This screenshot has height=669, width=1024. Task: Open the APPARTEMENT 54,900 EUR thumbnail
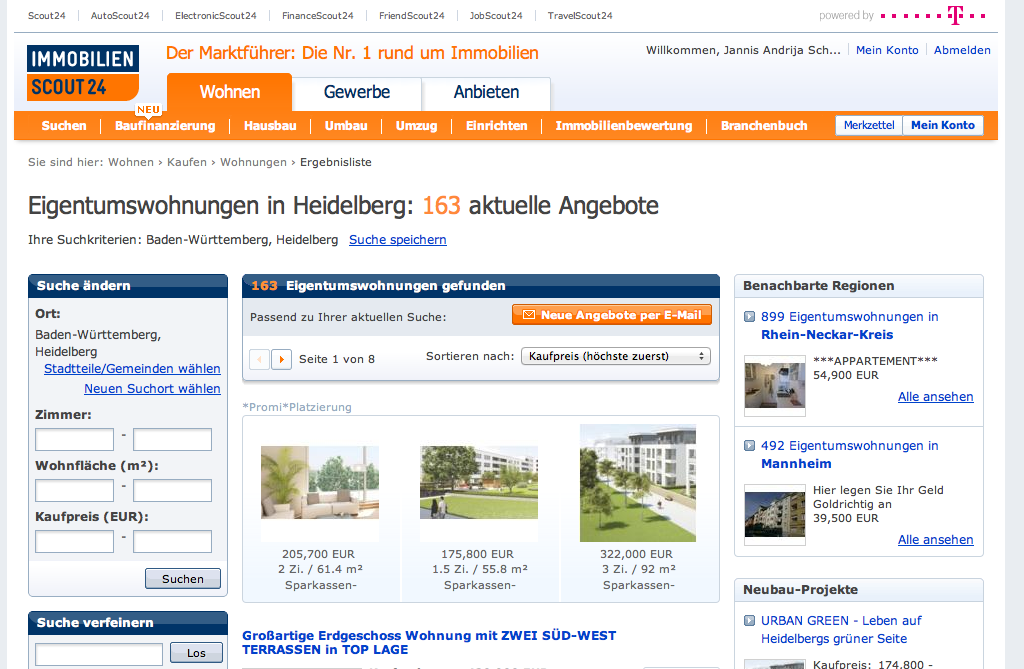[775, 385]
